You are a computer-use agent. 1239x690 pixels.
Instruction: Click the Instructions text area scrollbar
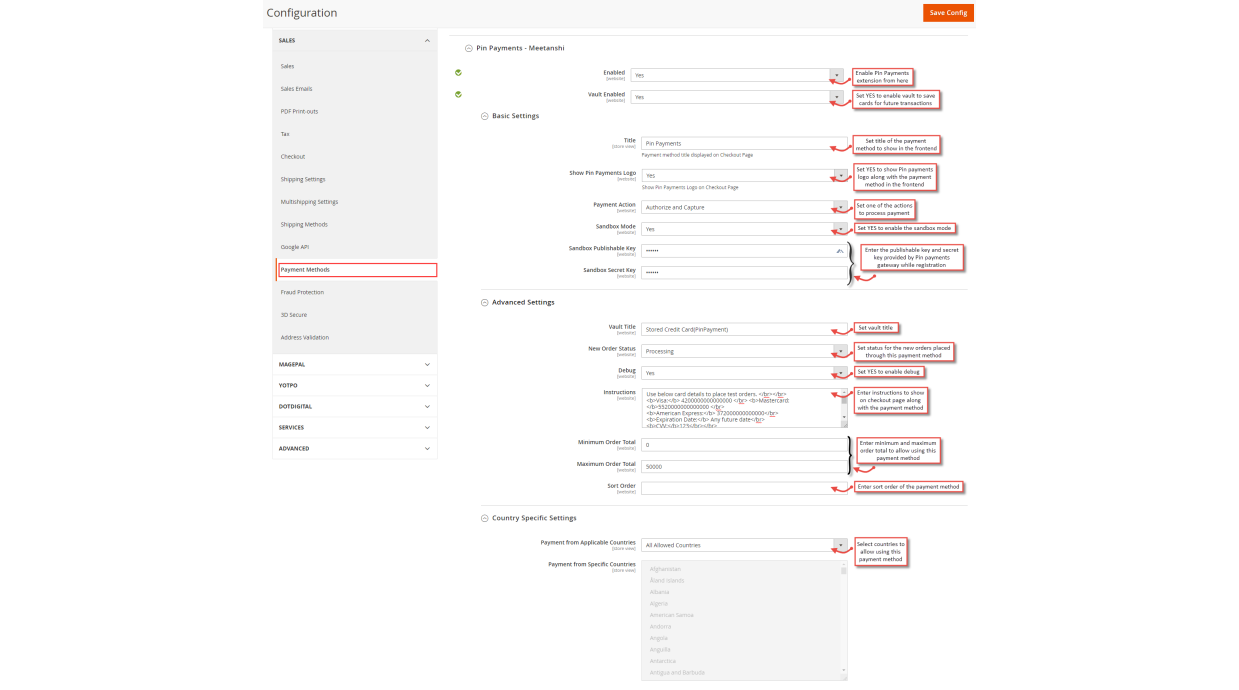click(844, 408)
